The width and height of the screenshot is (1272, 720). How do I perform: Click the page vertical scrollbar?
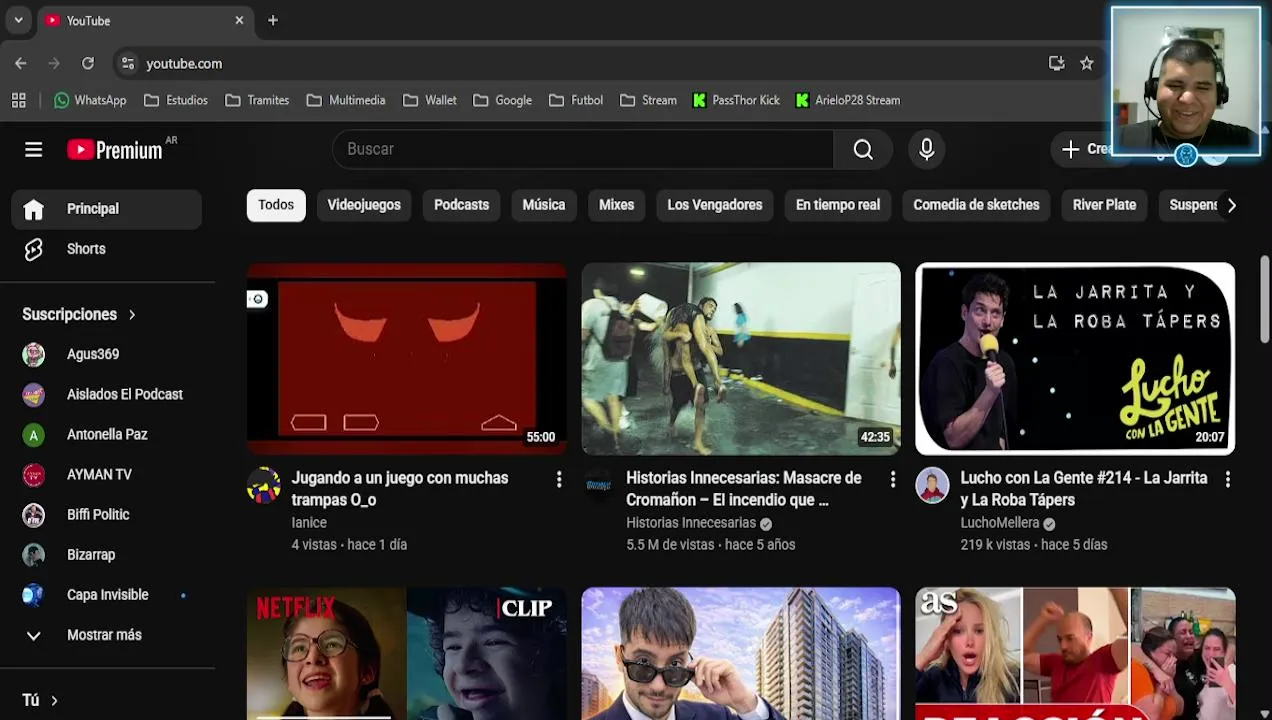(1265, 300)
